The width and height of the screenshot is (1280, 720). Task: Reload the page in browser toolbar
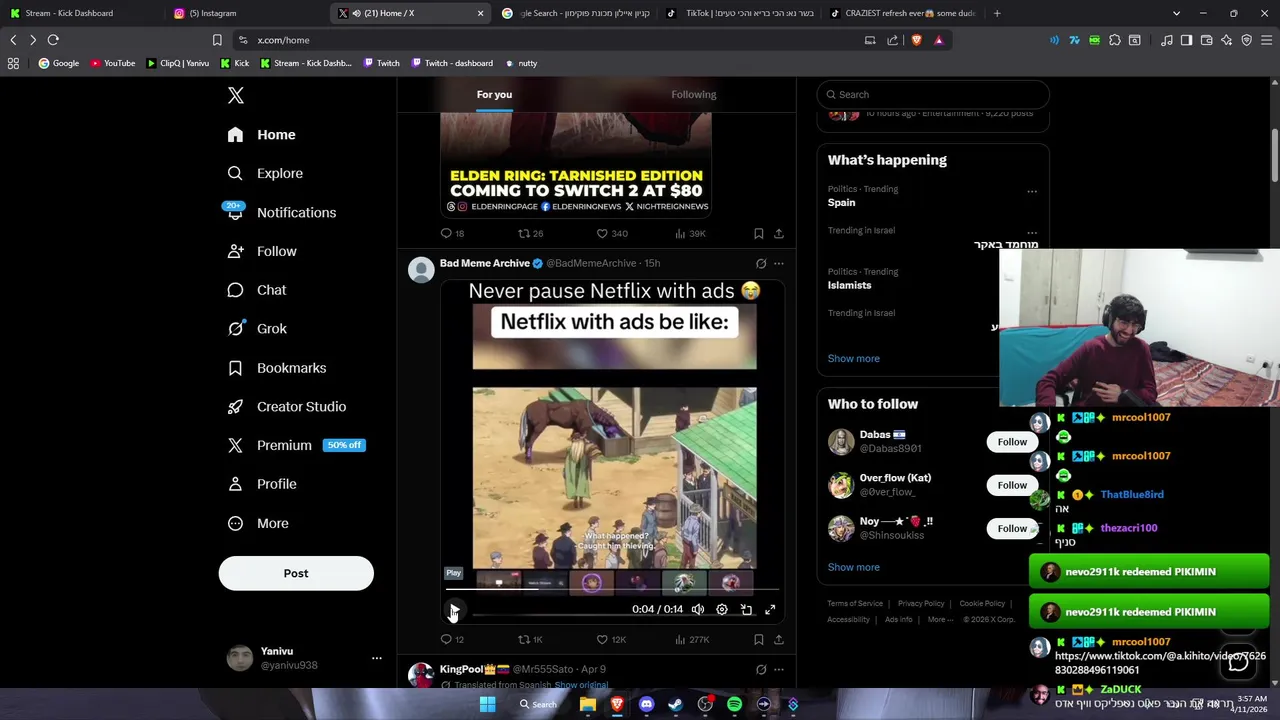53,40
